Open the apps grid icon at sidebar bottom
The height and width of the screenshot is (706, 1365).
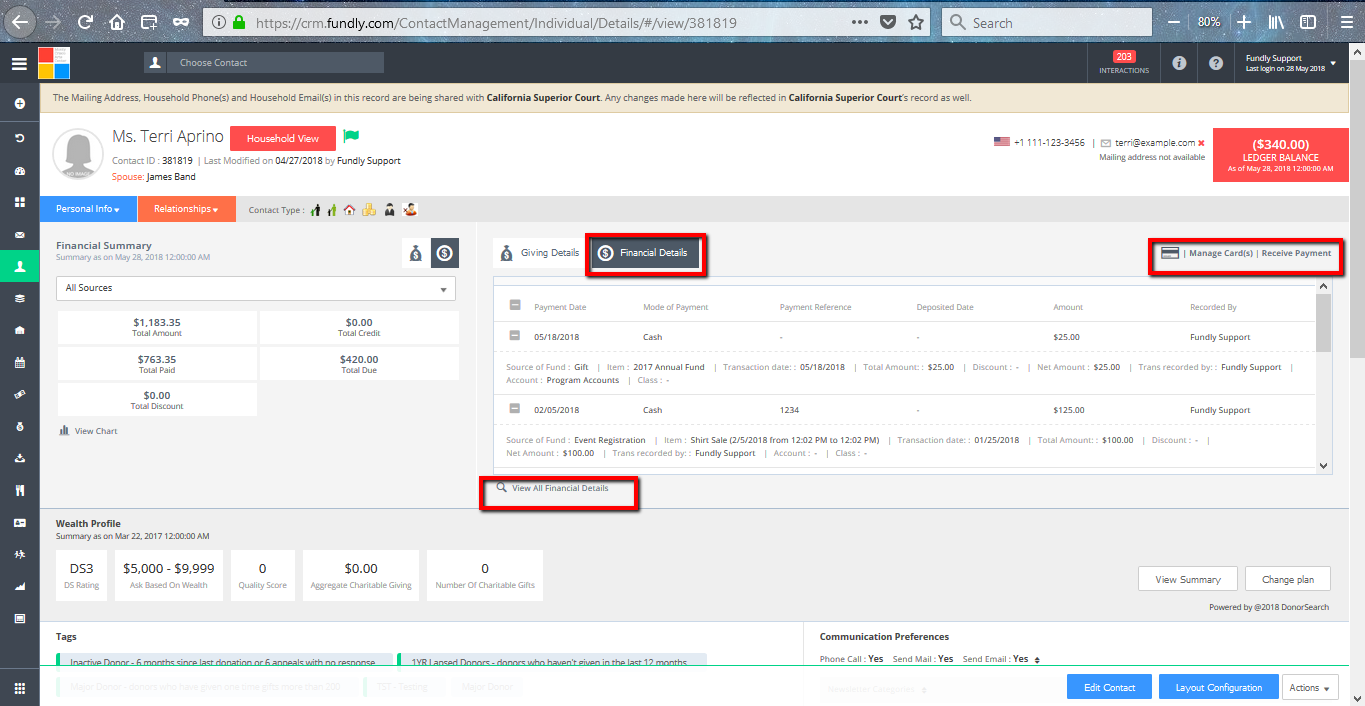(19, 688)
